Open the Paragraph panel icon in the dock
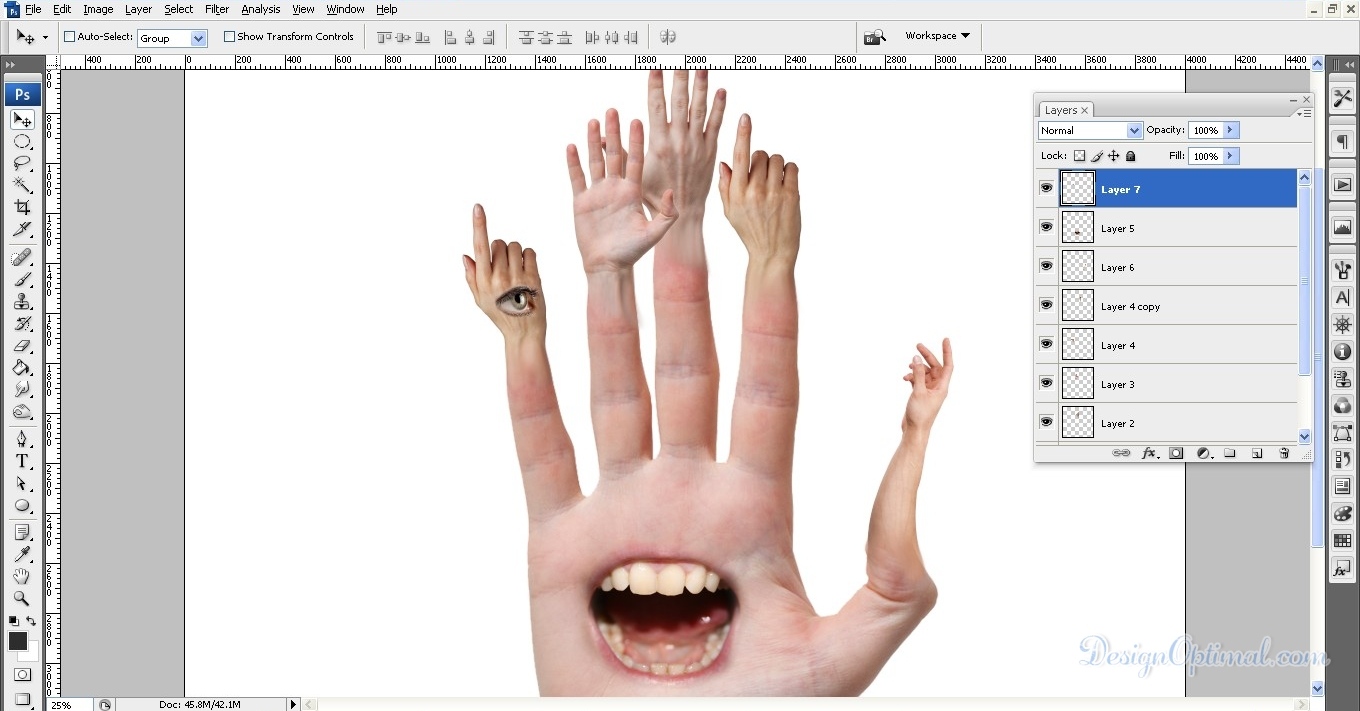Image resolution: width=1360 pixels, height=711 pixels. tap(1342, 142)
